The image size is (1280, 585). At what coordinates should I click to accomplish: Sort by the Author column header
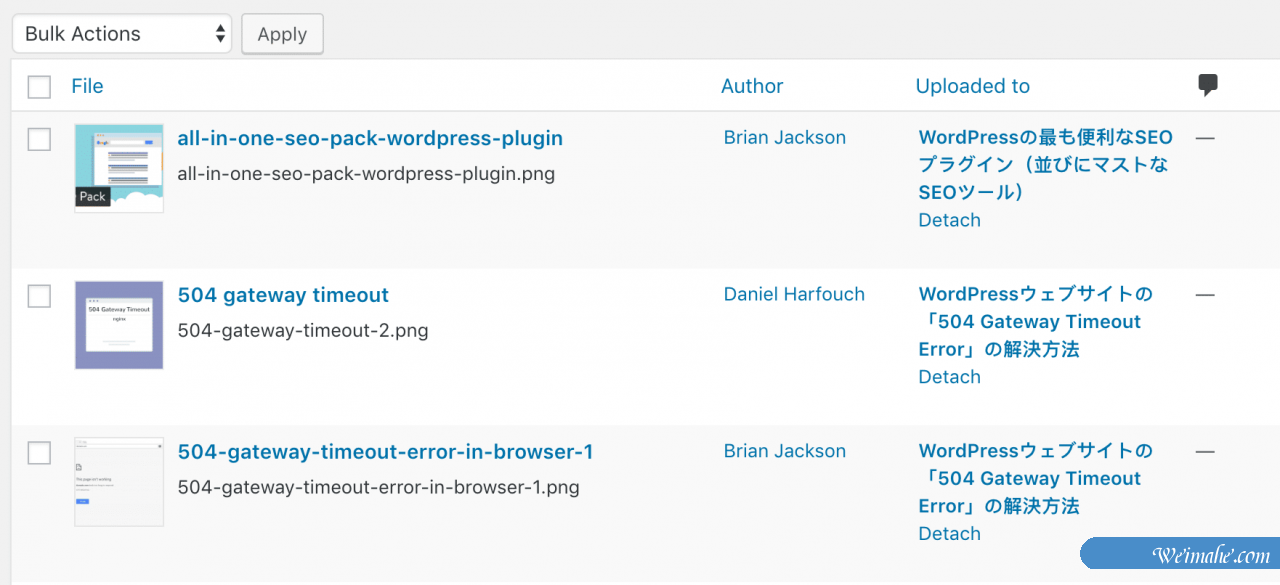[x=752, y=86]
